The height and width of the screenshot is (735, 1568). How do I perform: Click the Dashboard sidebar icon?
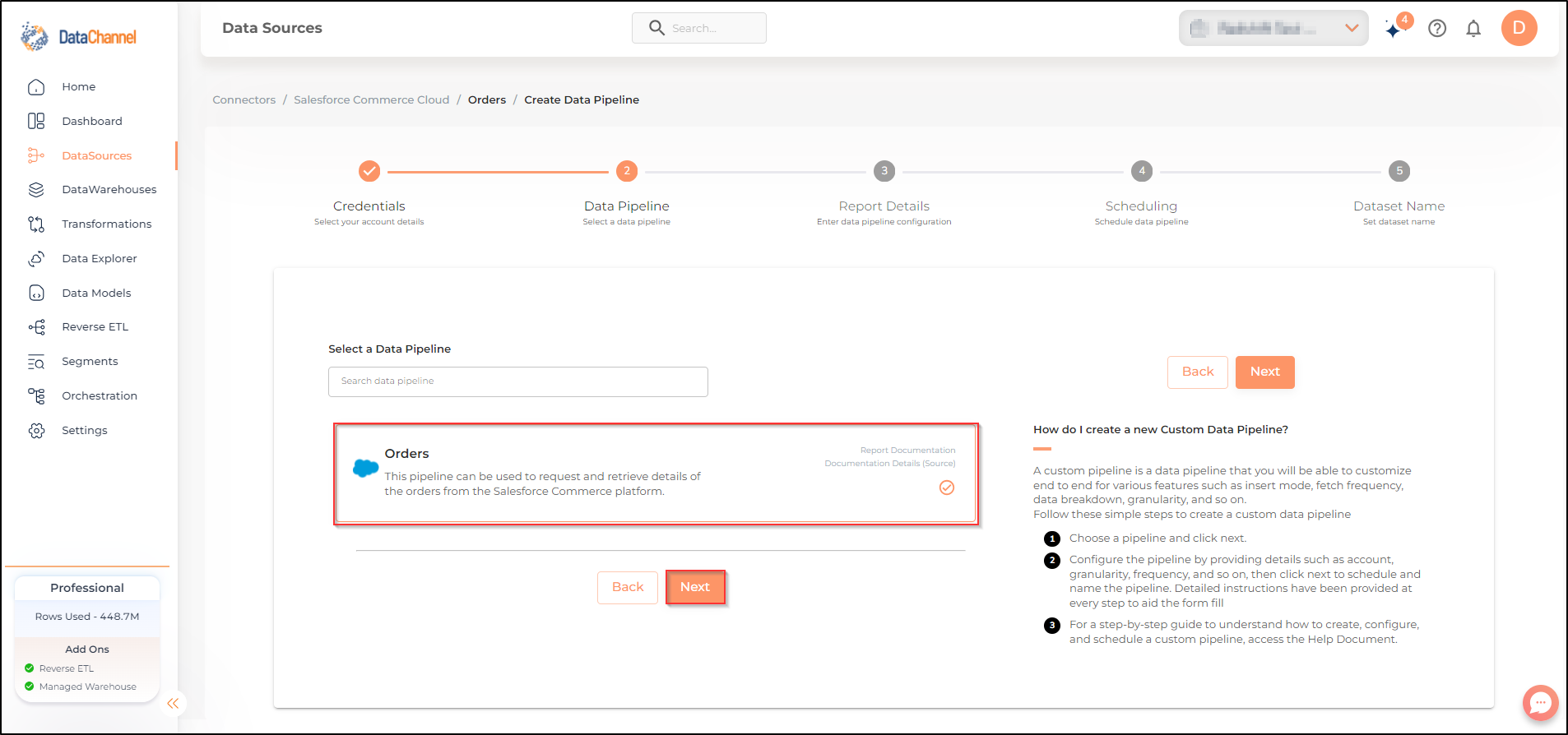36,121
